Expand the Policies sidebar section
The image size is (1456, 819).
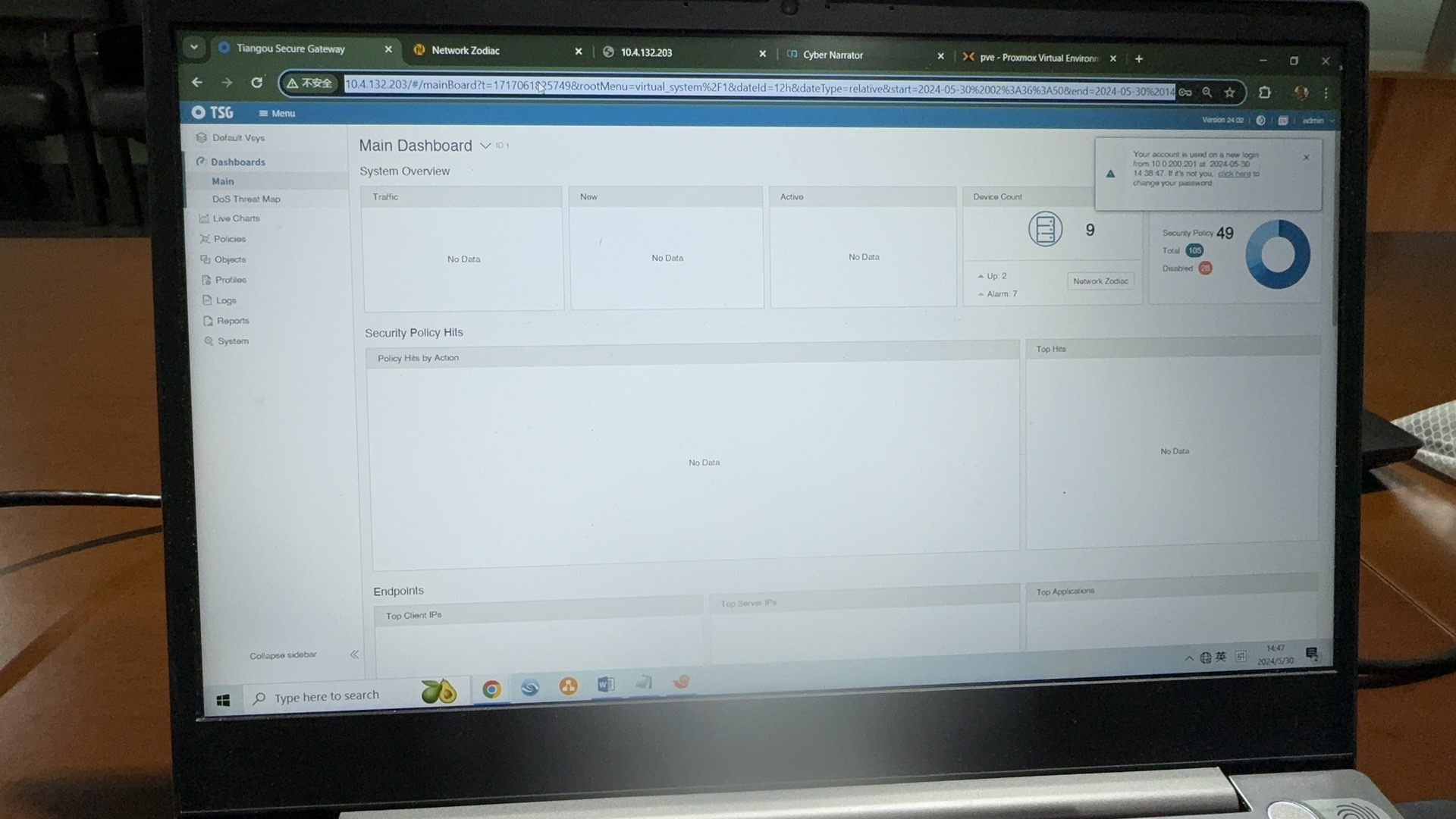tap(229, 239)
